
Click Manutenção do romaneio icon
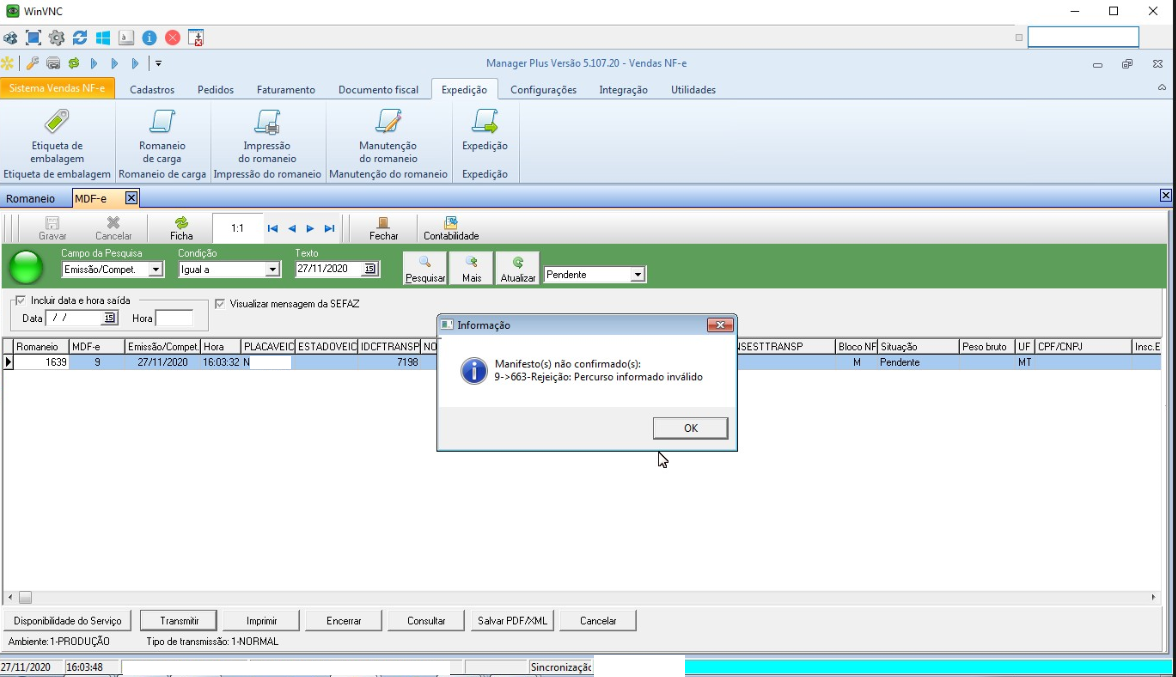pyautogui.click(x=388, y=122)
